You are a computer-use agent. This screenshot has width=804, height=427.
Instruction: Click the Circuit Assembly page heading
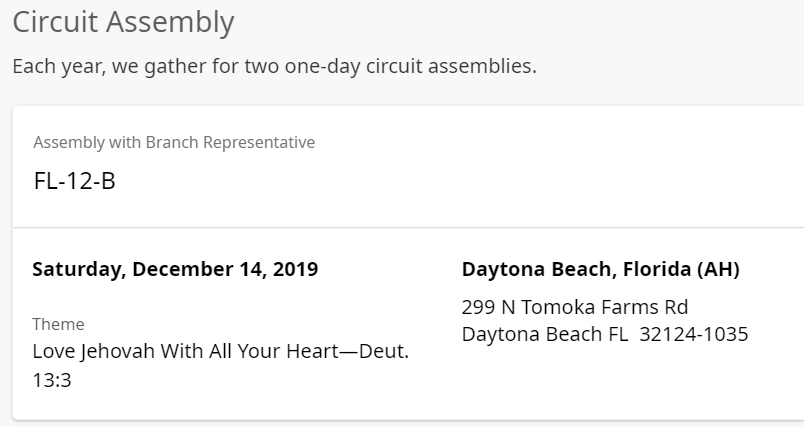click(123, 22)
